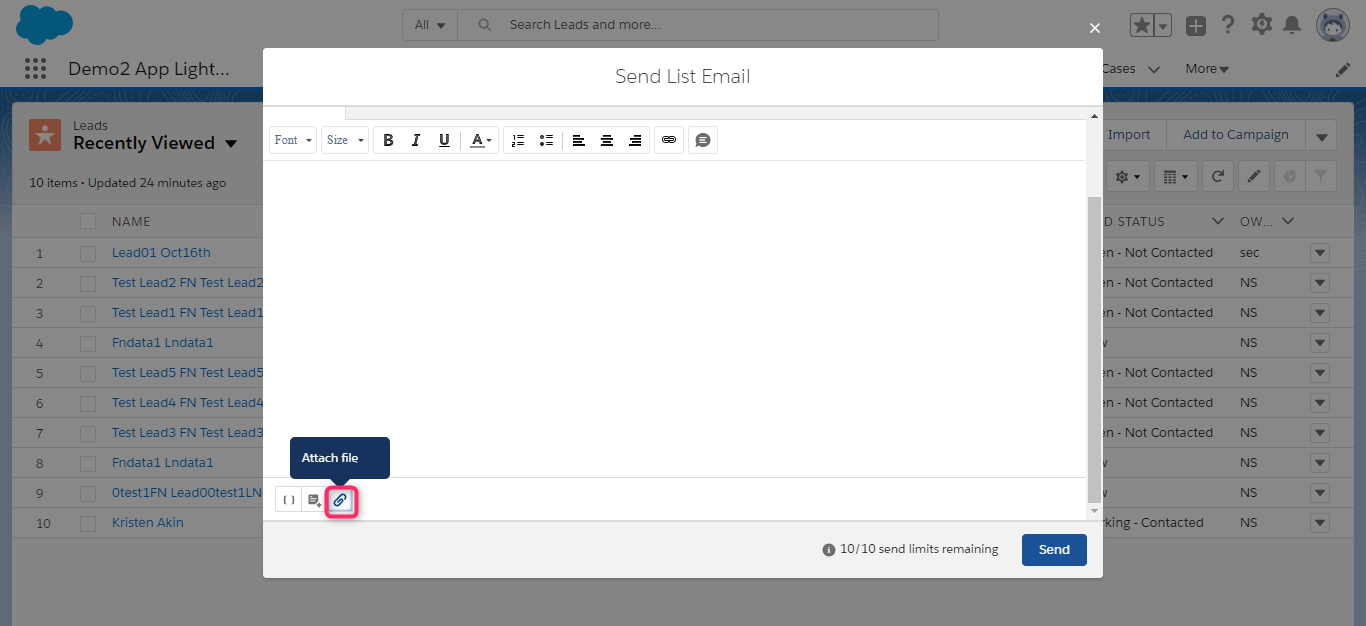The image size is (1366, 626).
Task: Click into the email body text area
Action: pos(674,318)
